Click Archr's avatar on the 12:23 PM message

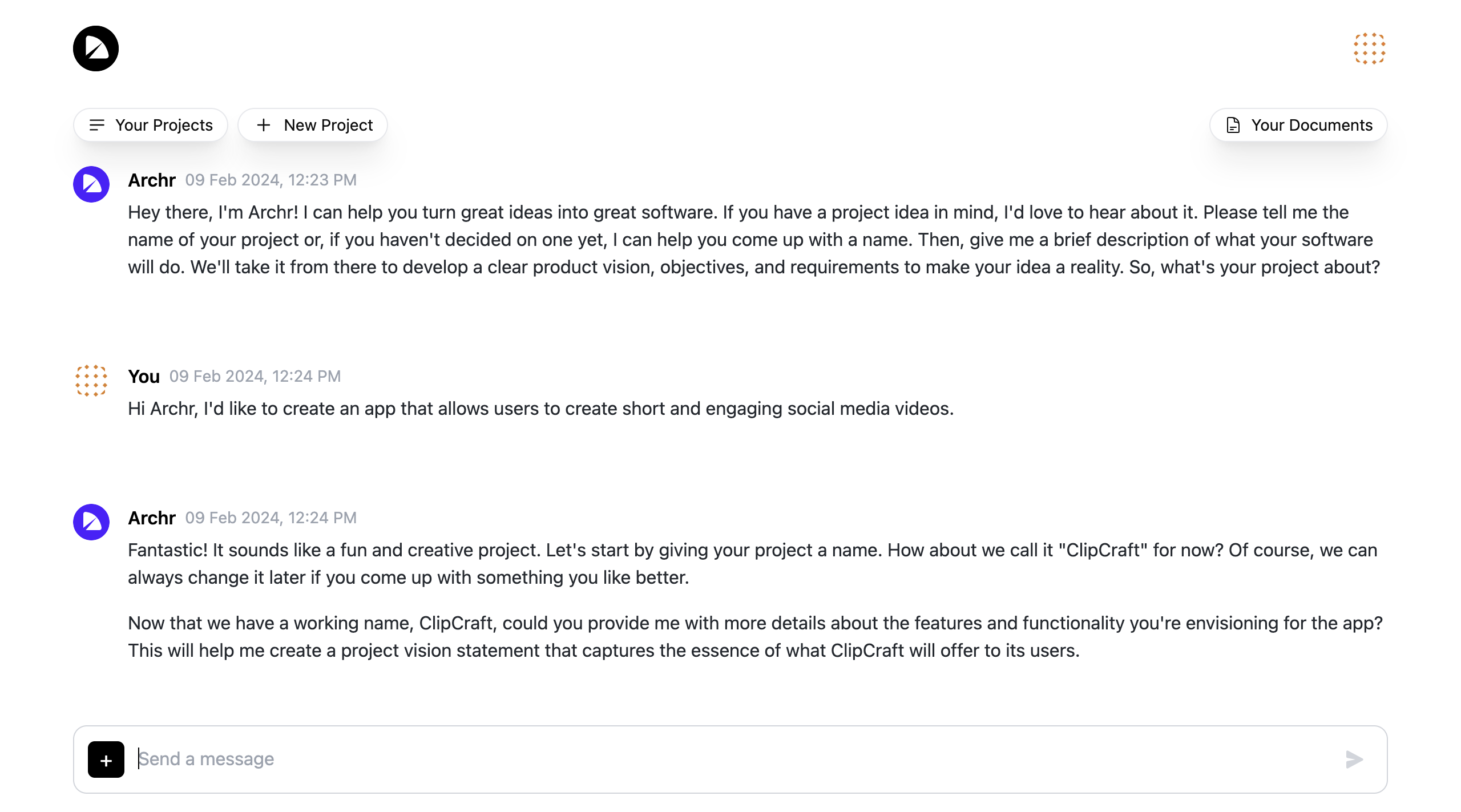point(91,184)
